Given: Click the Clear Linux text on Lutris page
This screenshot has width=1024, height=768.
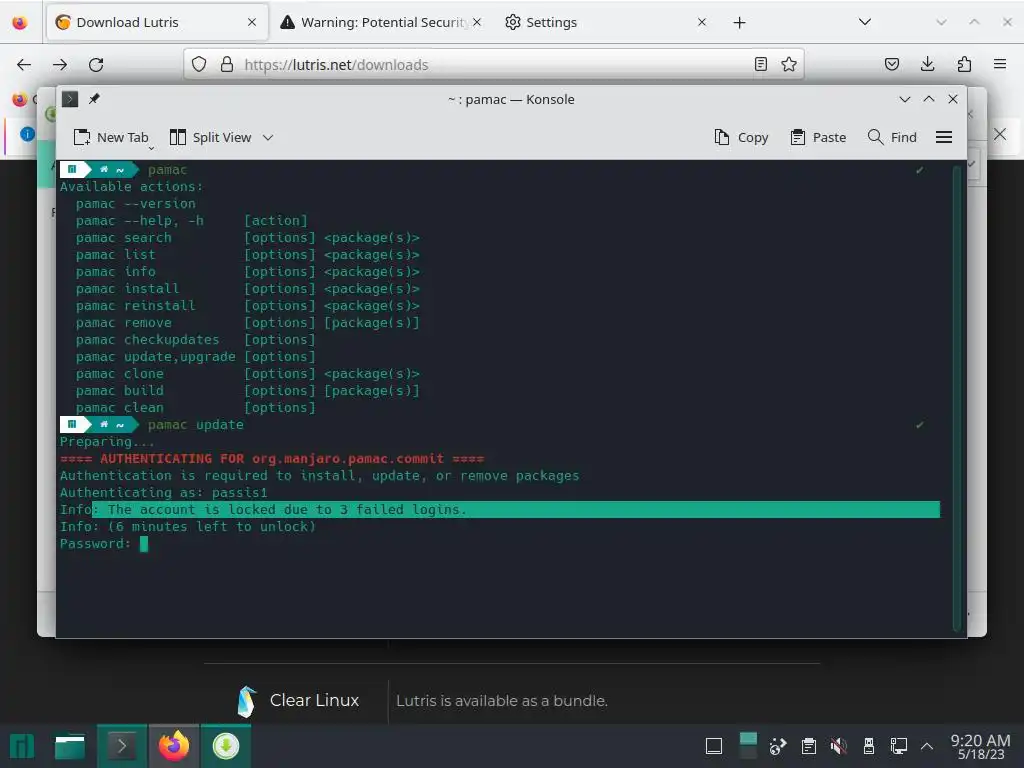Looking at the screenshot, I should 314,700.
